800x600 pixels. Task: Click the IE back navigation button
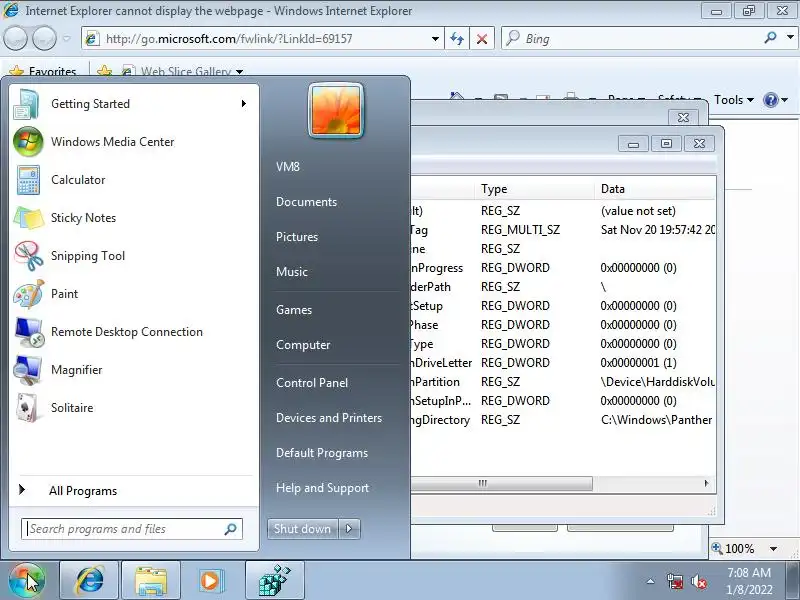click(x=15, y=38)
